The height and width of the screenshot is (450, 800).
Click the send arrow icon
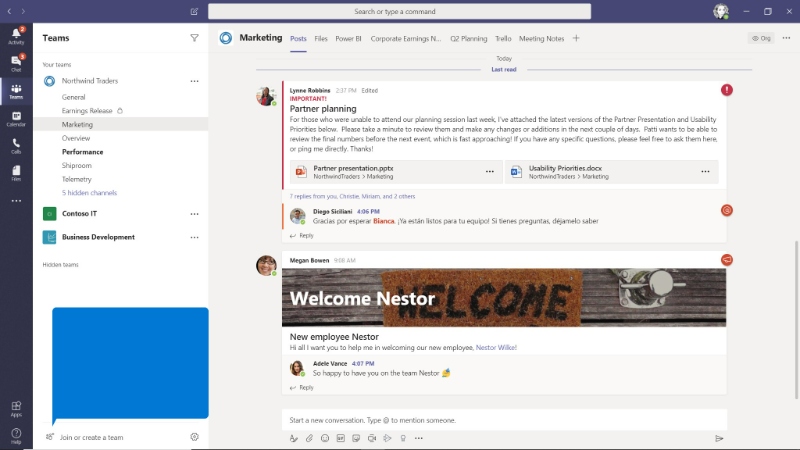[x=718, y=438]
